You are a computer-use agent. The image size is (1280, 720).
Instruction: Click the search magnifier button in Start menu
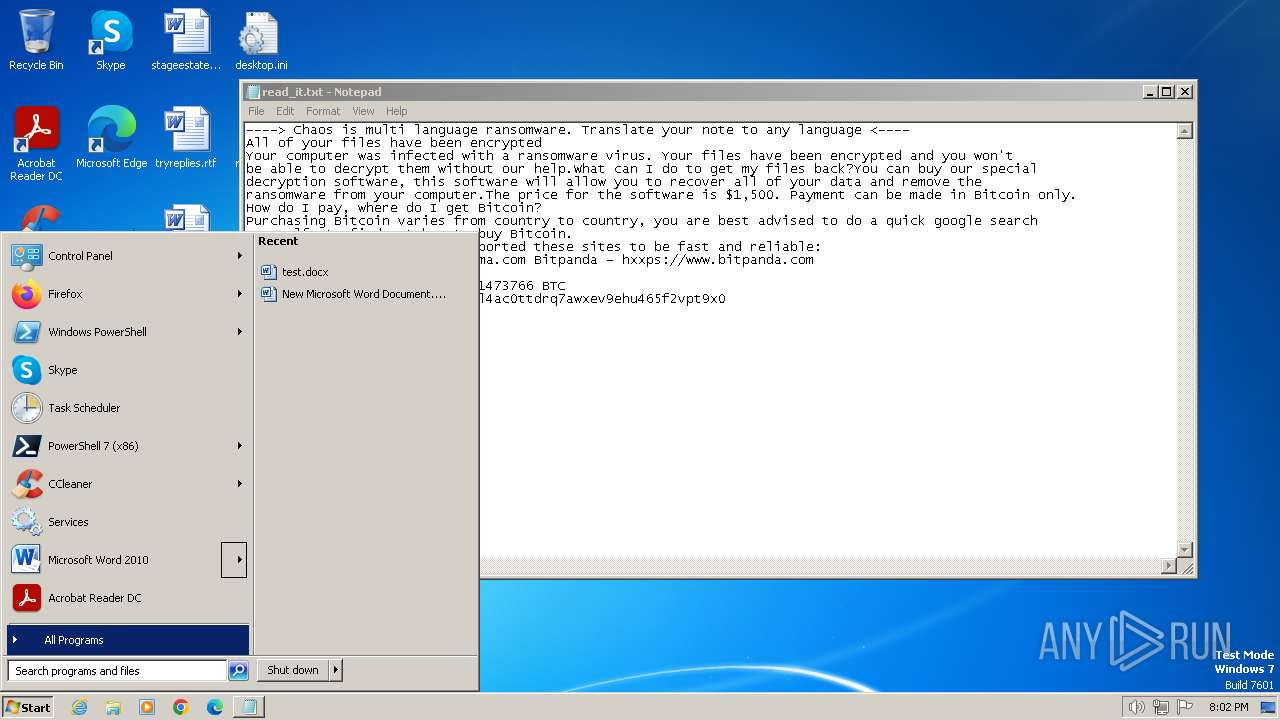[x=238, y=671]
